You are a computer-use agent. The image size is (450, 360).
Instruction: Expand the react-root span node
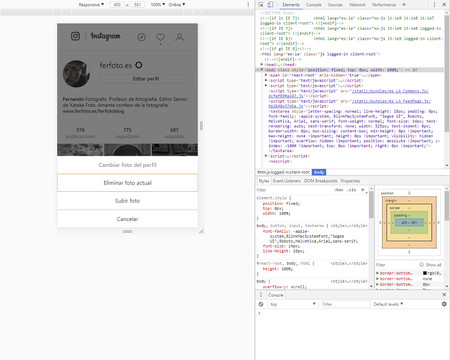pyautogui.click(x=266, y=75)
